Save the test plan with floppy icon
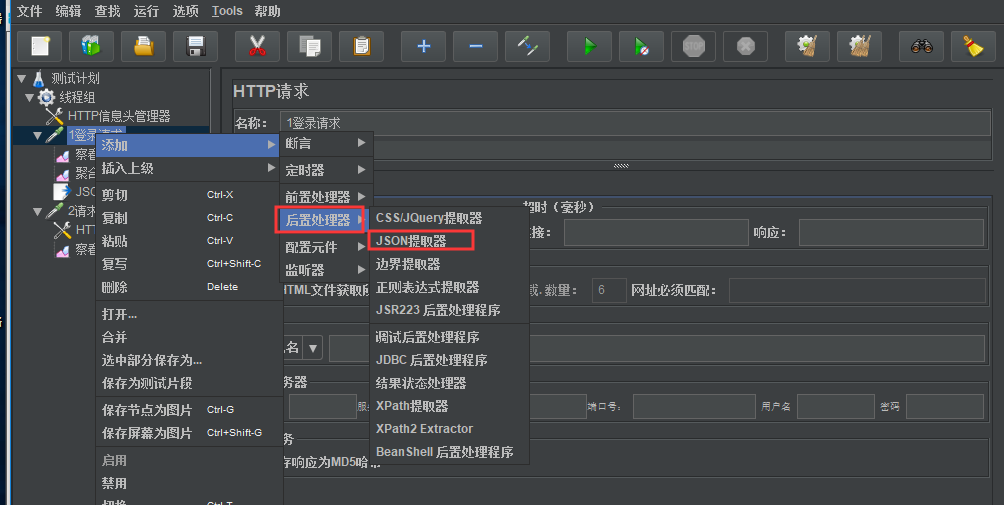This screenshot has width=1004, height=505. (195, 46)
